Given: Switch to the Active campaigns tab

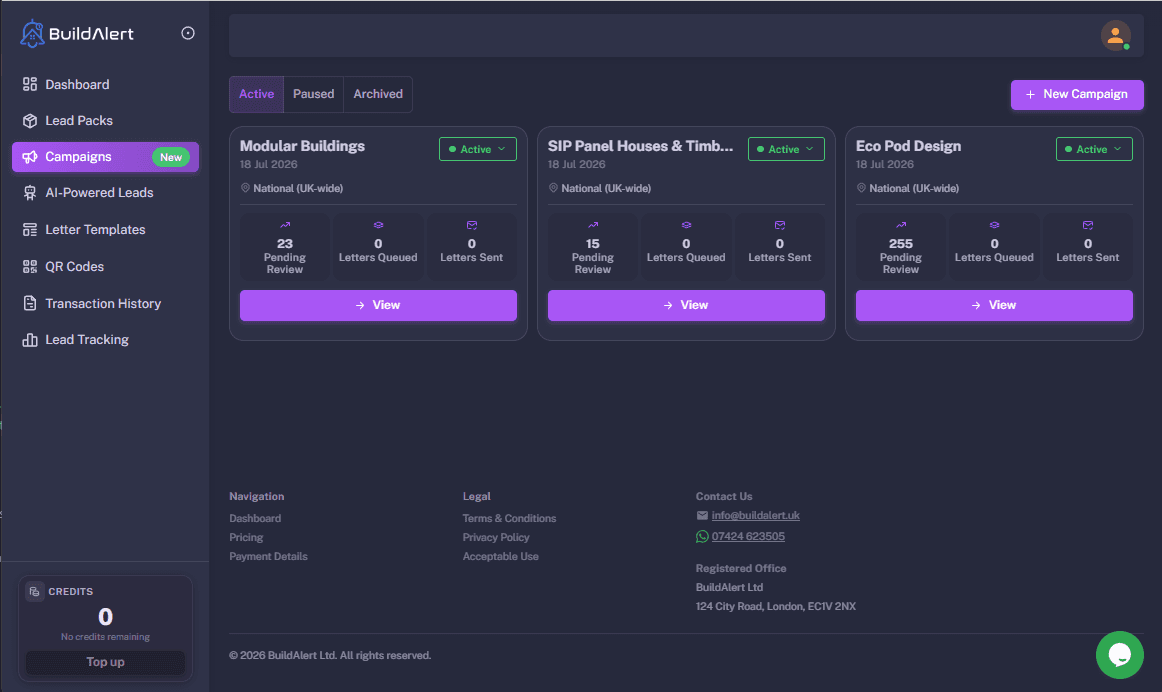Looking at the screenshot, I should 256,94.
